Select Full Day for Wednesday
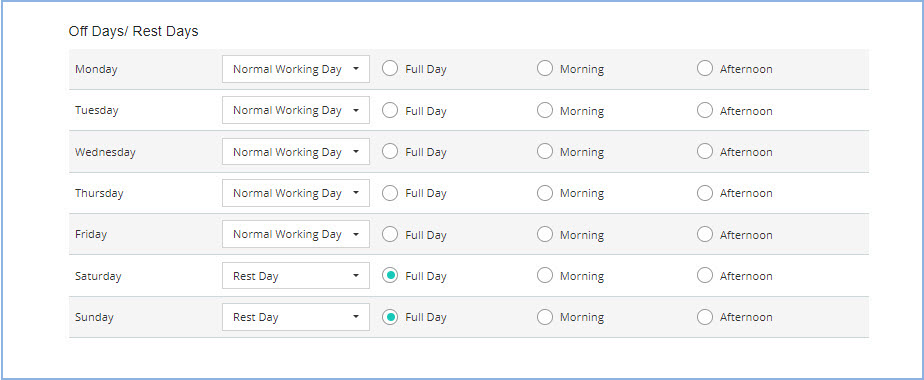 (x=390, y=151)
